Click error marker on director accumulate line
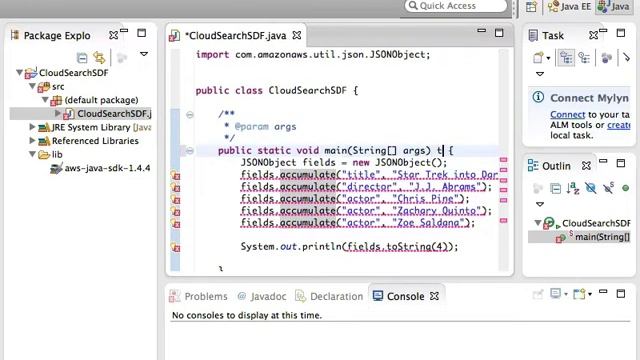 [x=176, y=187]
